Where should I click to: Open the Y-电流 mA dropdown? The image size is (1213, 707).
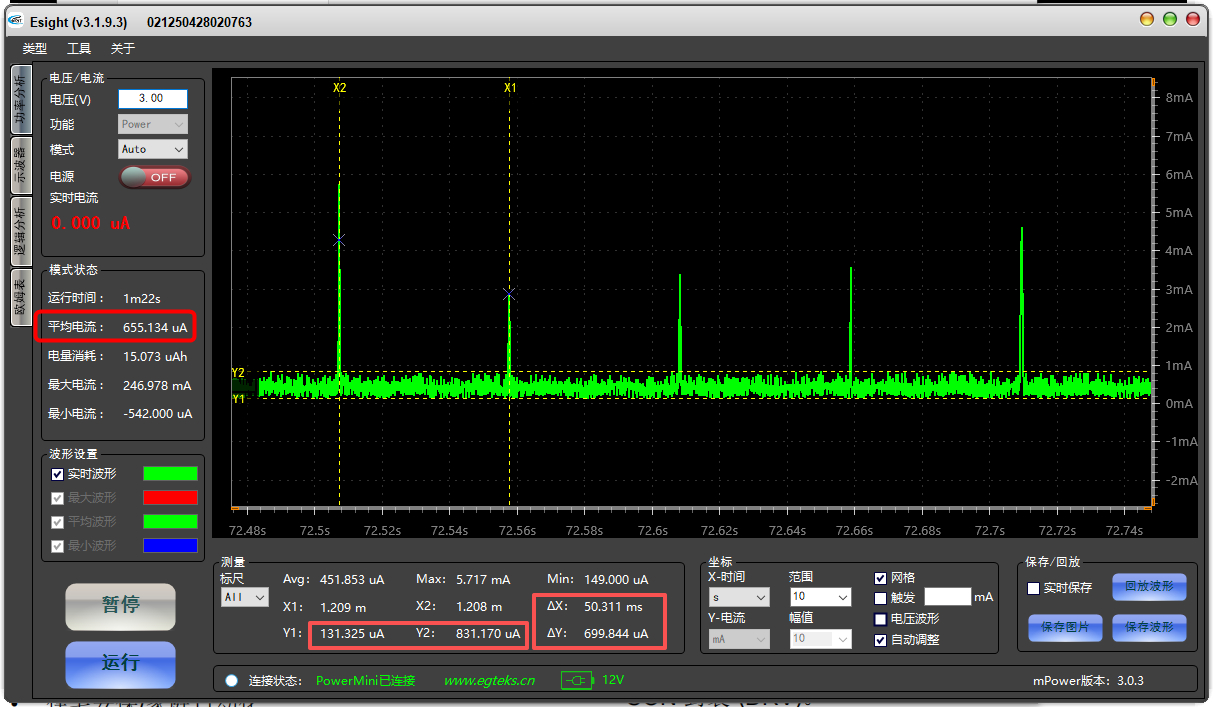[739, 639]
